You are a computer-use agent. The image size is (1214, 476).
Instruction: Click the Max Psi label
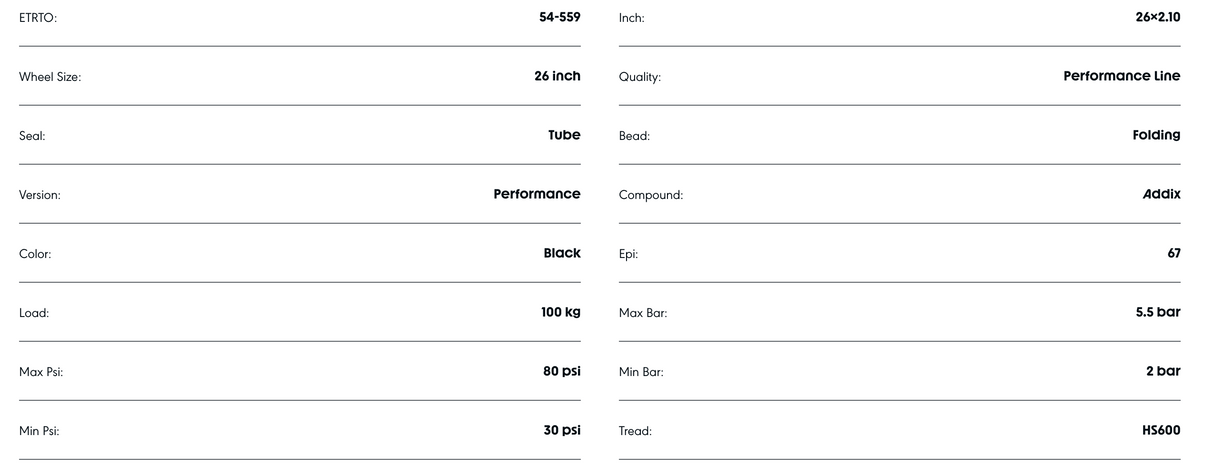coord(42,372)
